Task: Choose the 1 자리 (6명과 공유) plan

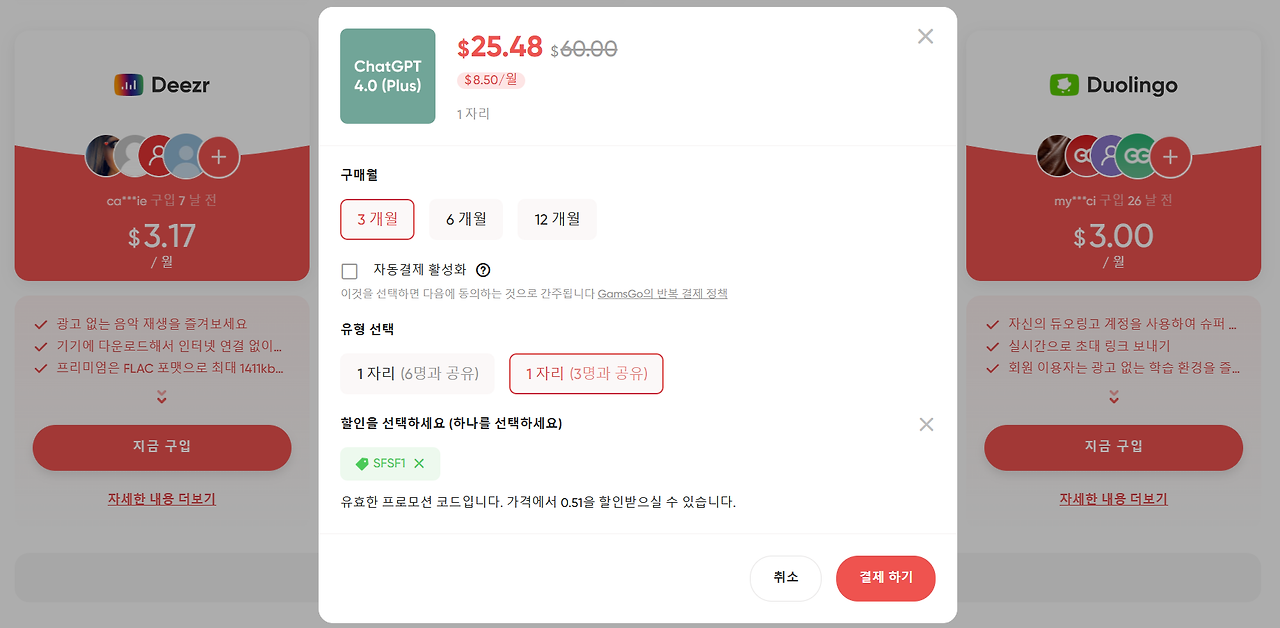Action: (x=417, y=373)
